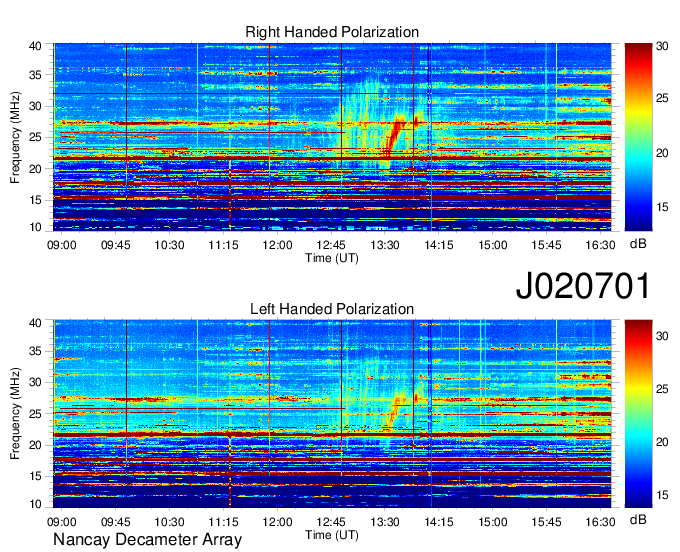Image resolution: width=680 pixels, height=552 pixels.
Task: Click the 10 MHz tick on Left Handed plot
Action: 36,504
